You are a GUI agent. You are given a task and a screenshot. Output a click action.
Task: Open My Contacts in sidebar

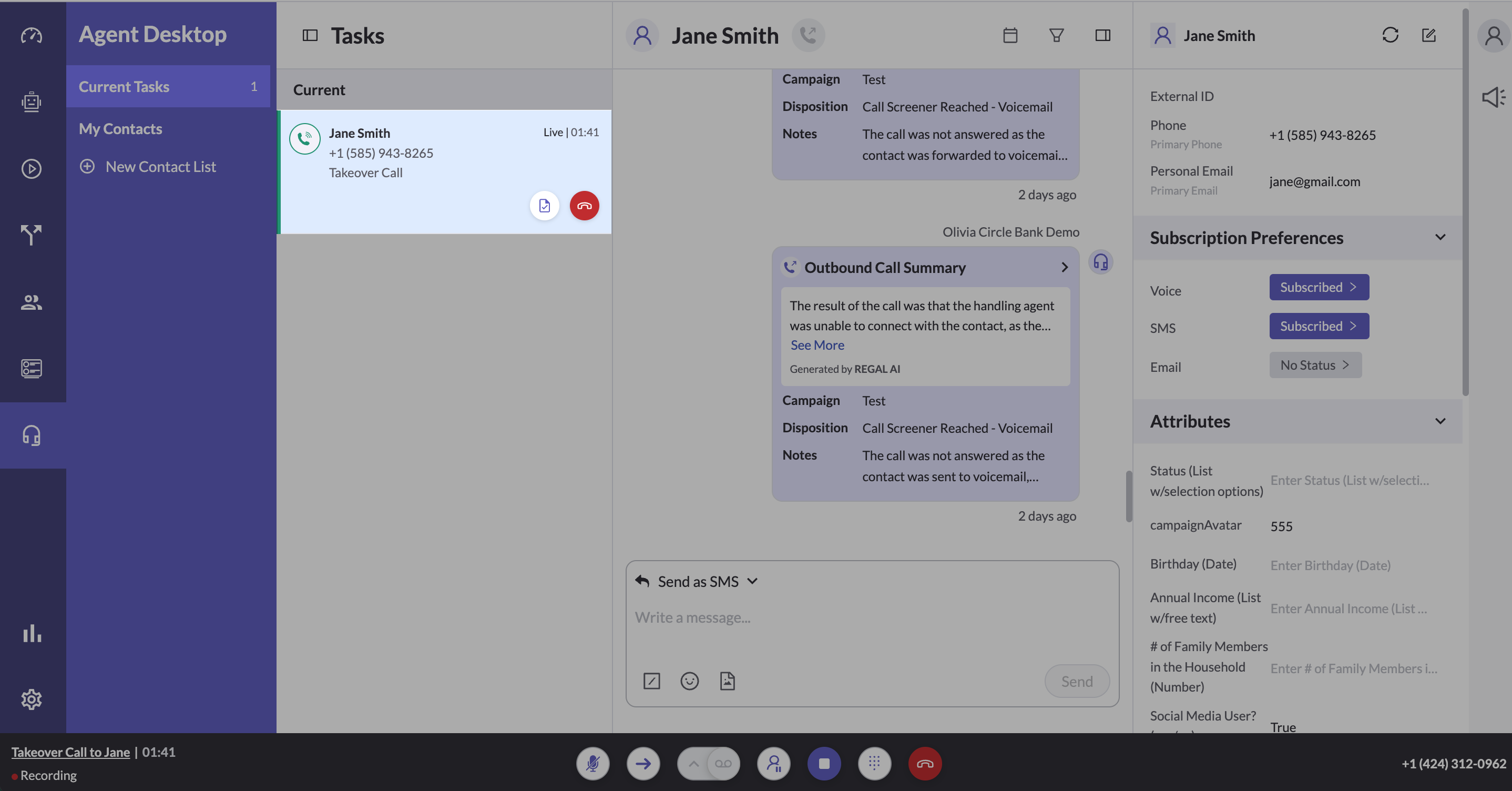120,129
